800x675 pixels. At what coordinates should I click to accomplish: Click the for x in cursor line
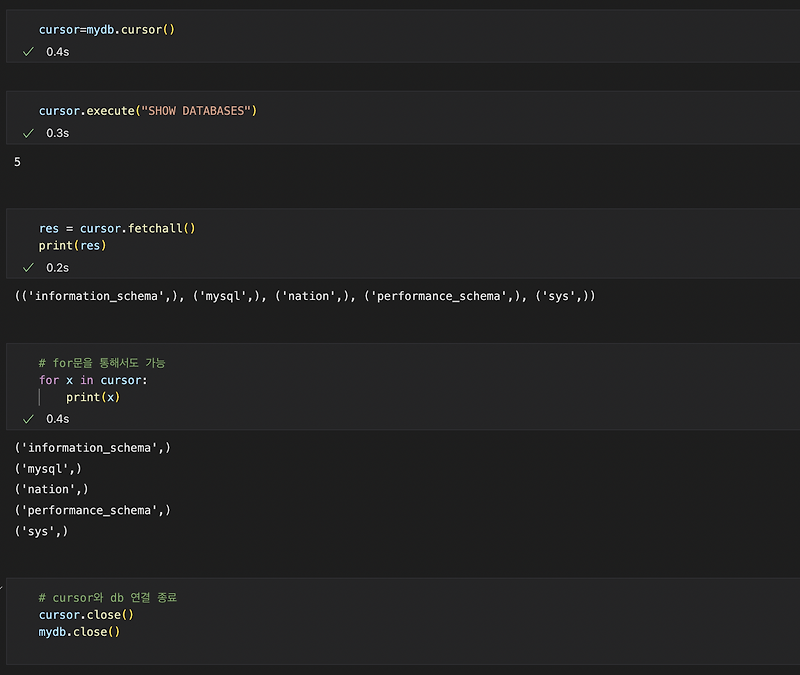92,379
